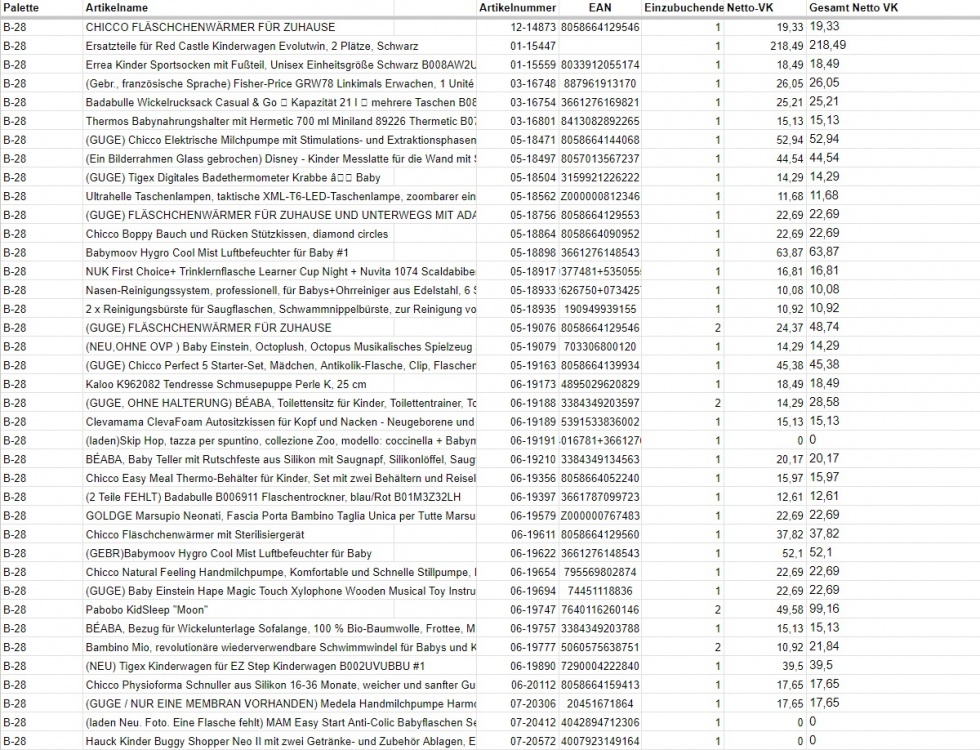The image size is (980, 750).
Task: Select "GOLDGE Marsupio Neonati" article name
Action: click(281, 515)
